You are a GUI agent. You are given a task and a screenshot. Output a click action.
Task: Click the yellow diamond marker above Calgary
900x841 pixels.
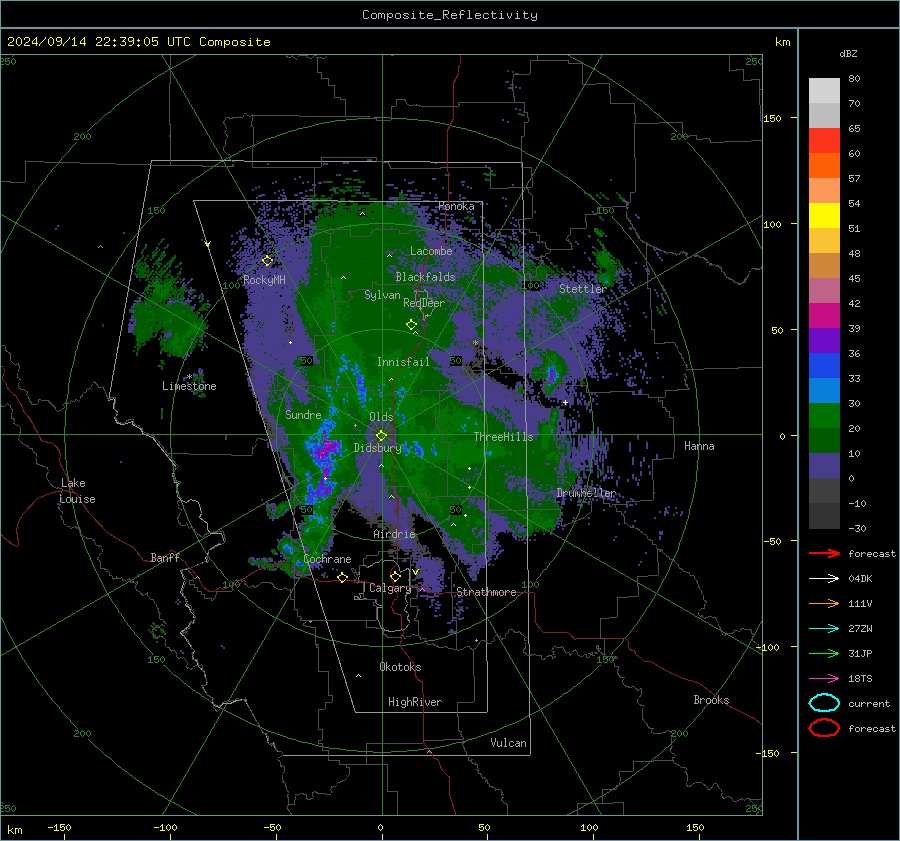(395, 576)
